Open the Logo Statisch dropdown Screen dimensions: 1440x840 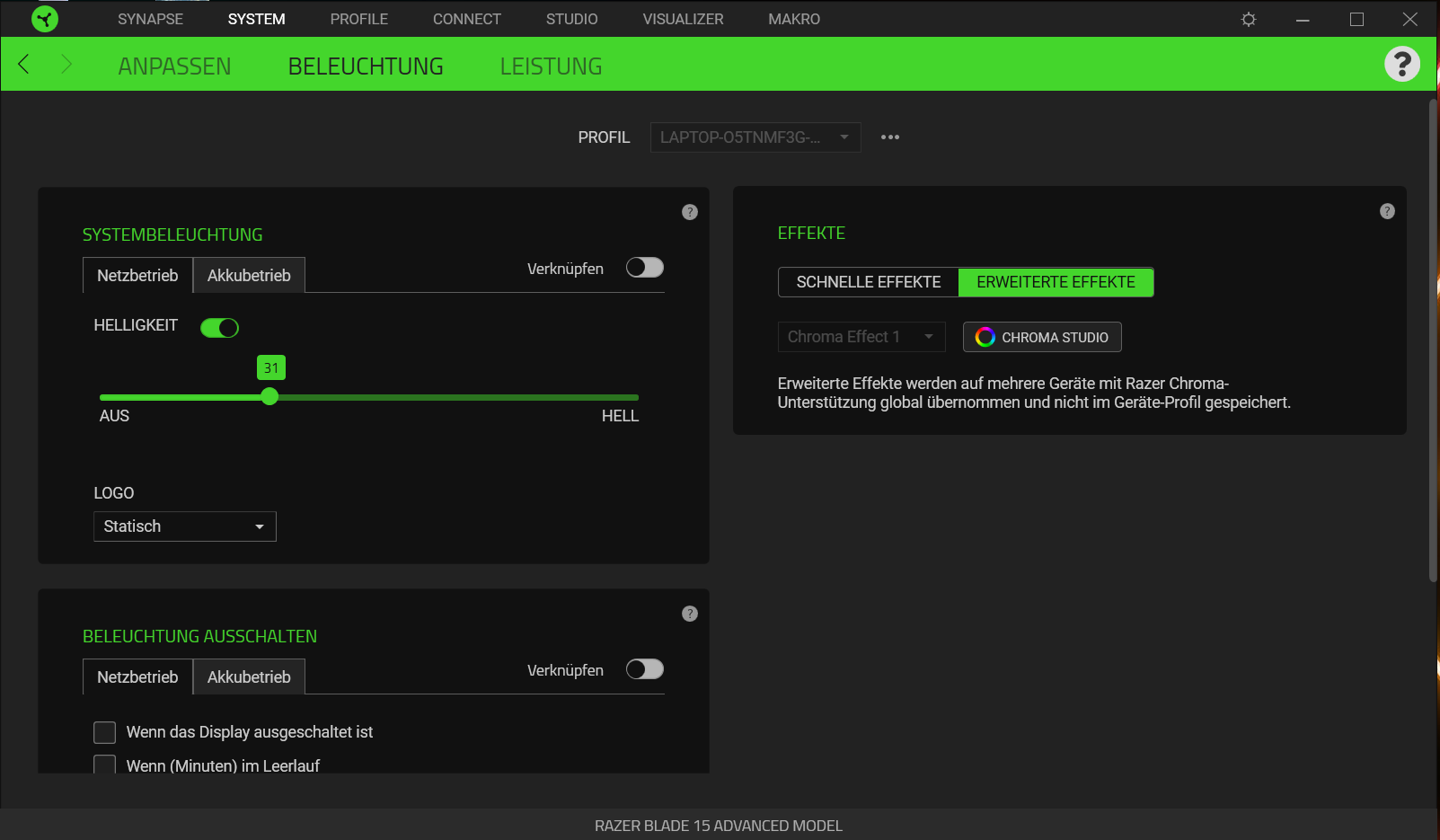[x=185, y=526]
